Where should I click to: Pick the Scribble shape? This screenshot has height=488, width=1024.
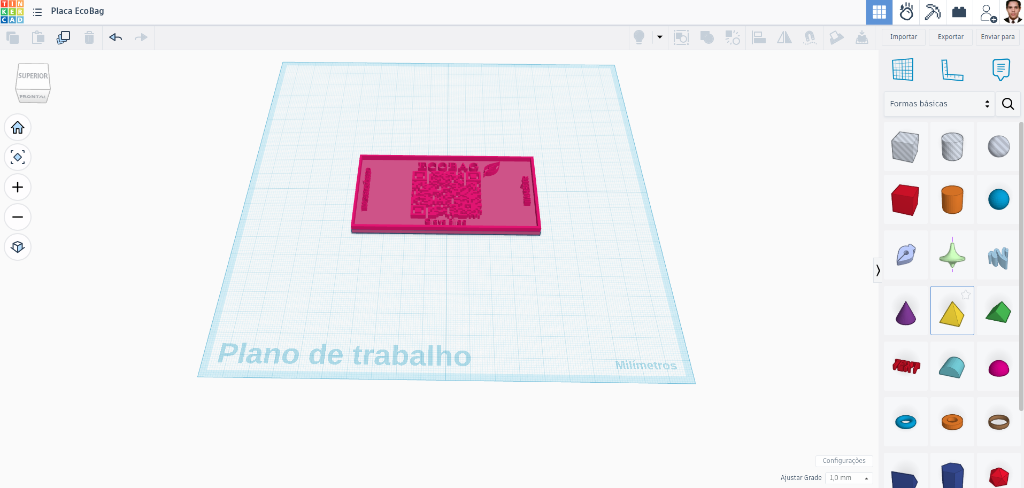point(905,255)
